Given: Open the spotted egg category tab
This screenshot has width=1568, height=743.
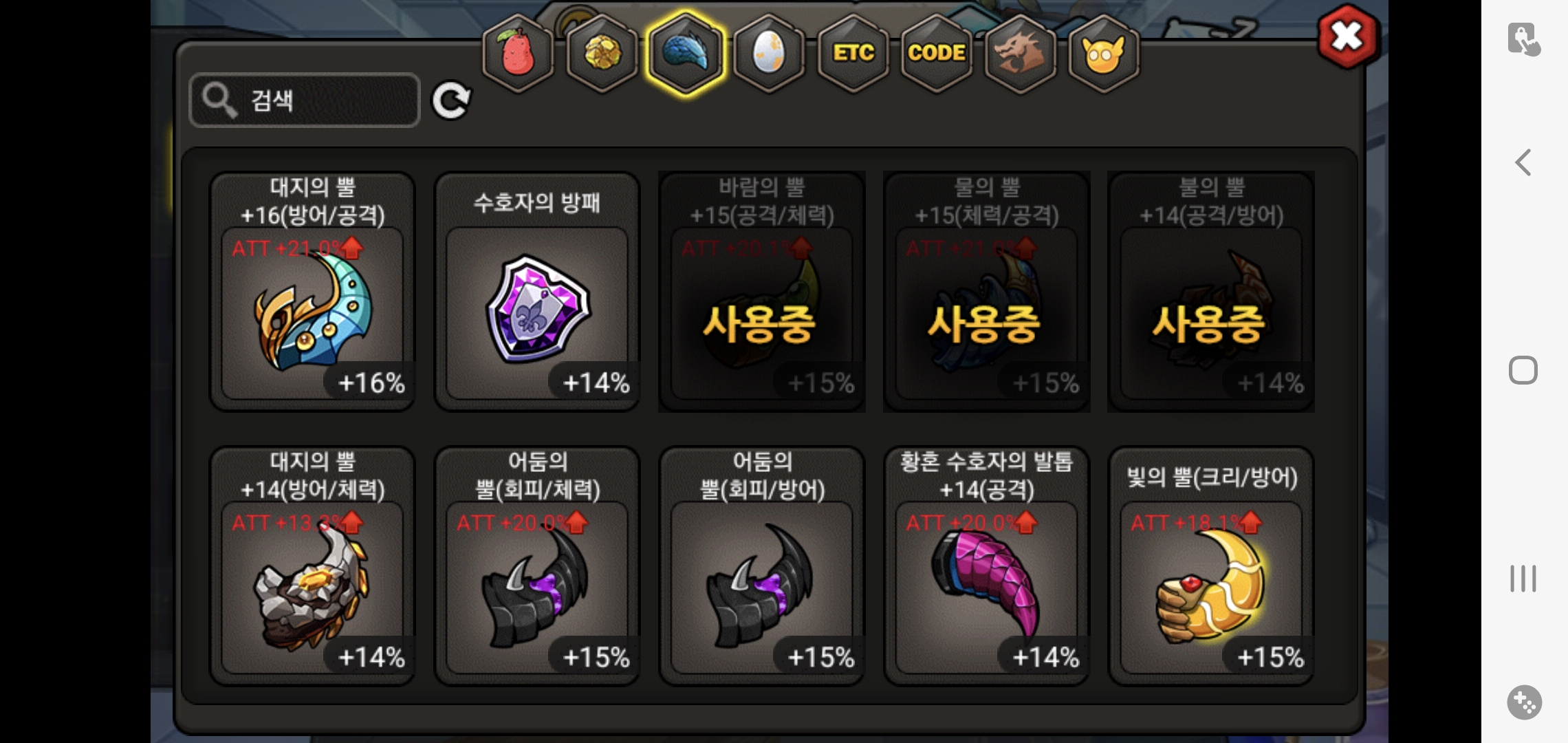Looking at the screenshot, I should (x=769, y=53).
